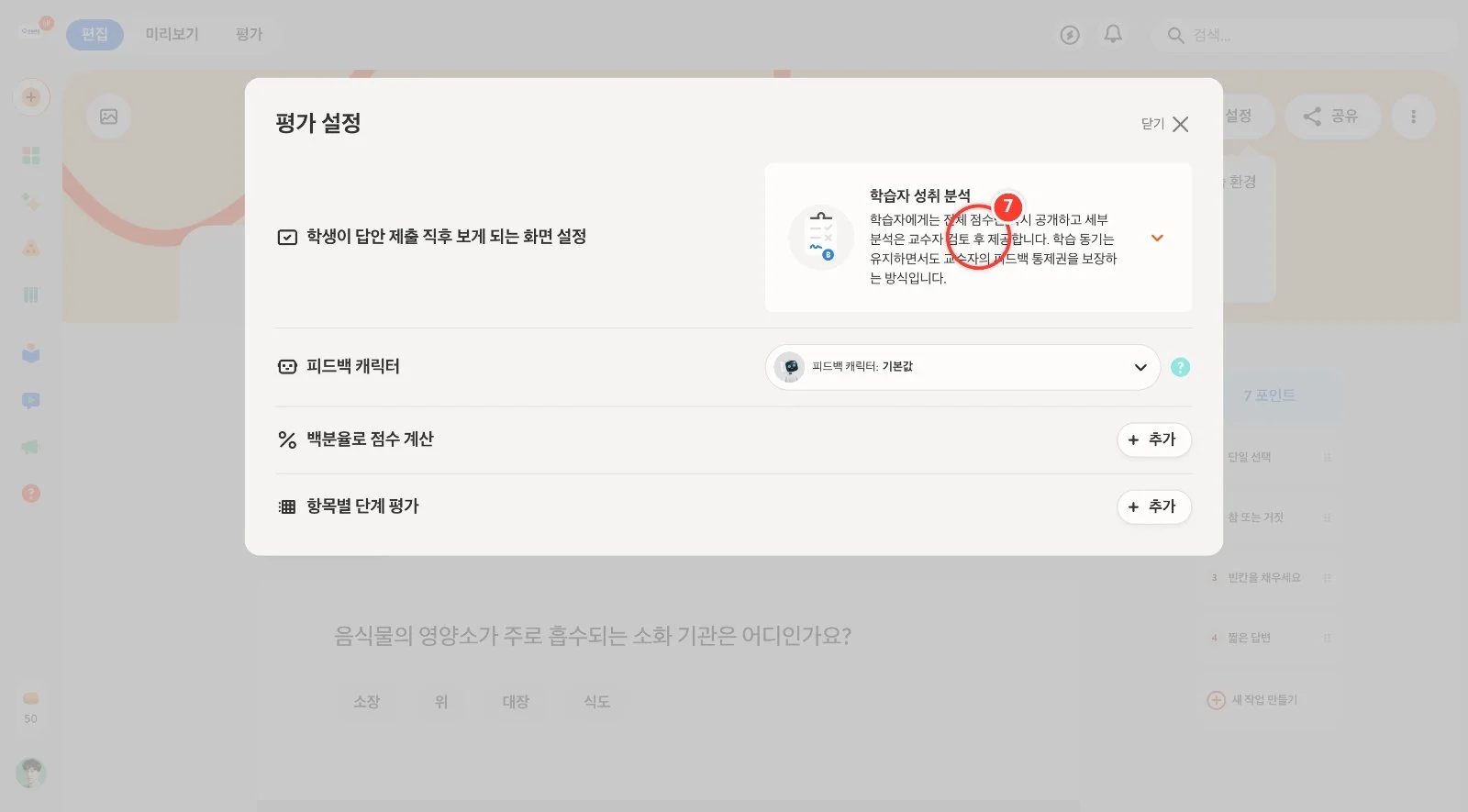Click the 공유 share button
Viewport: 1468px width, 812px height.
tap(1332, 117)
